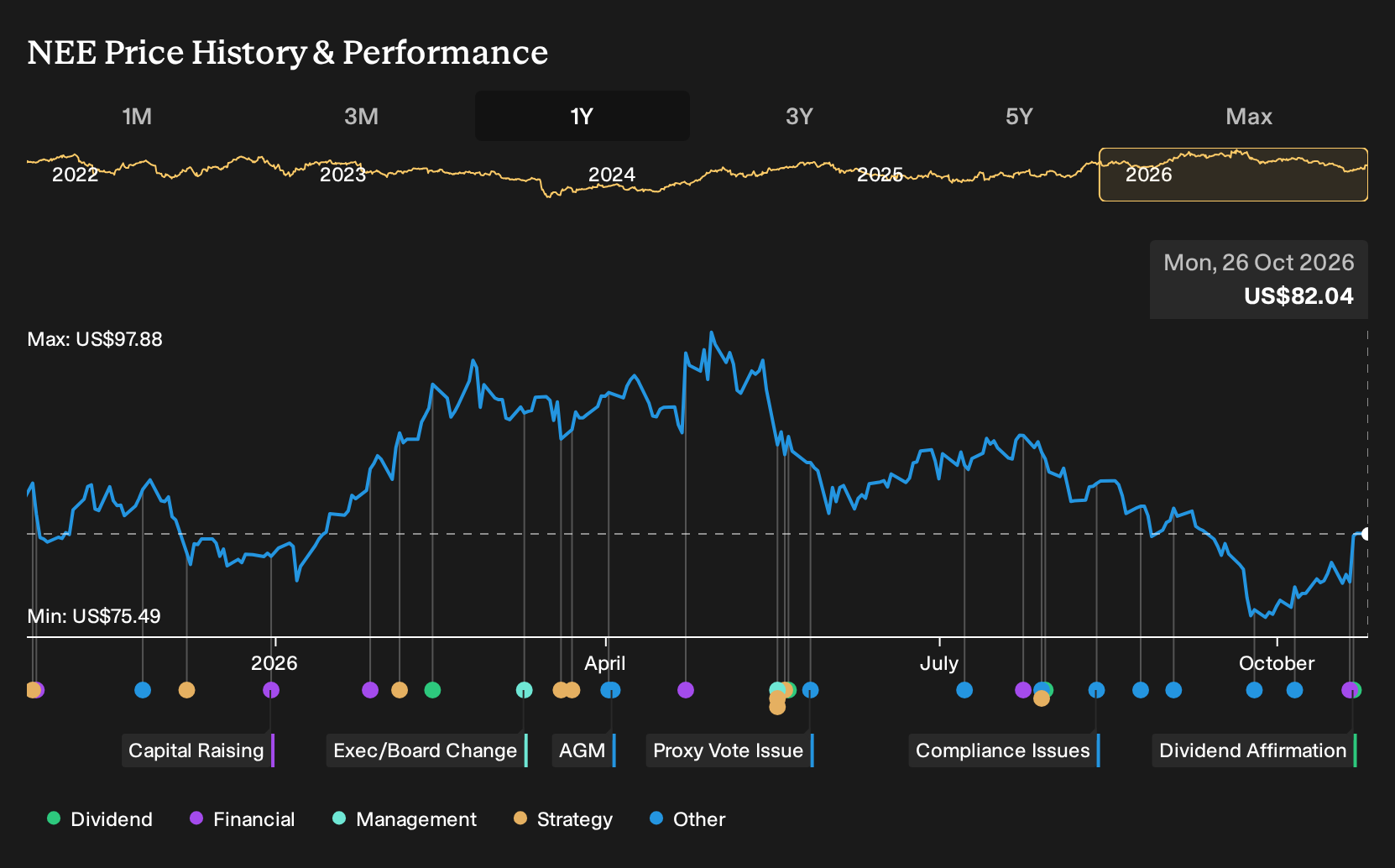
Task: Click the highlighted 2026 range selector window
Action: click(x=1233, y=175)
